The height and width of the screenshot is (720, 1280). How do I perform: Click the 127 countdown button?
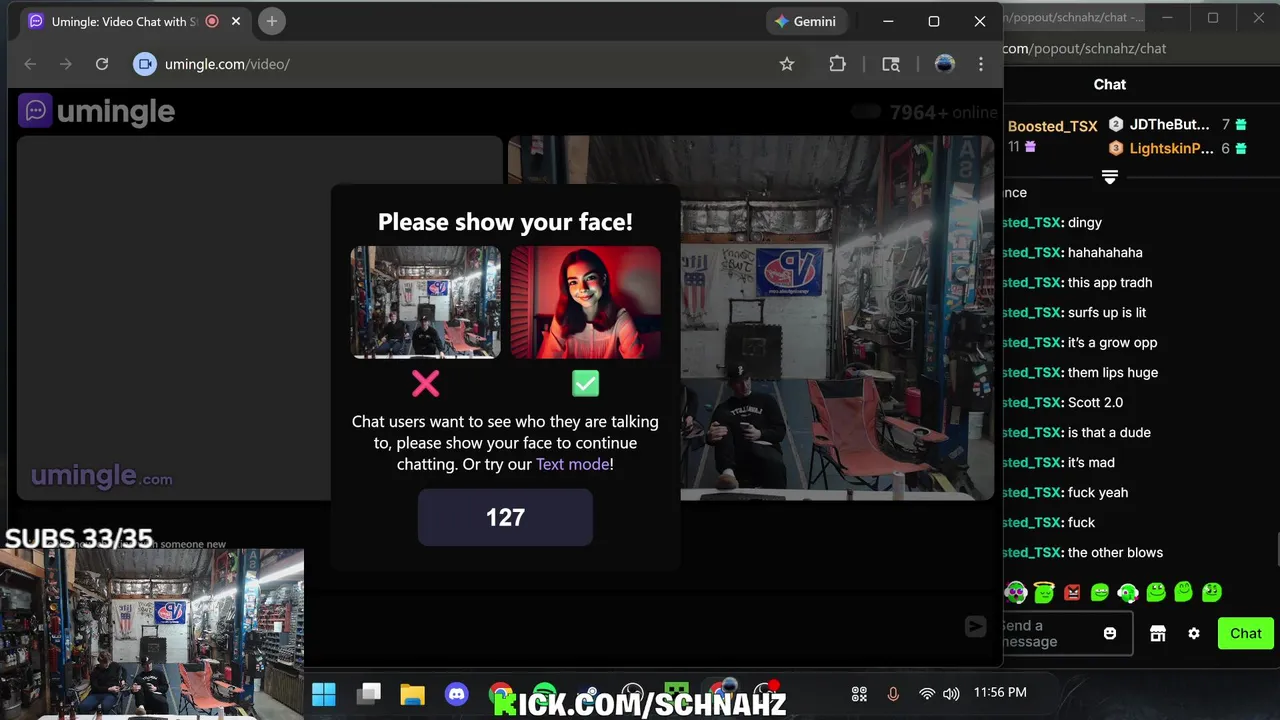tap(505, 517)
